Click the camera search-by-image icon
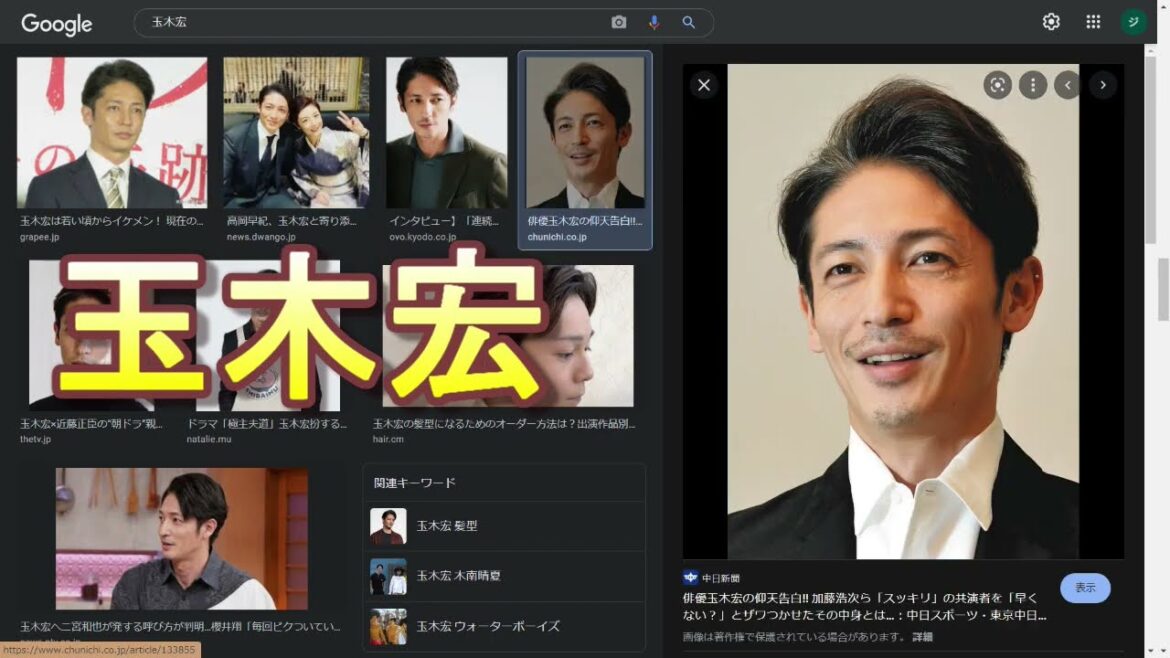 coord(619,22)
